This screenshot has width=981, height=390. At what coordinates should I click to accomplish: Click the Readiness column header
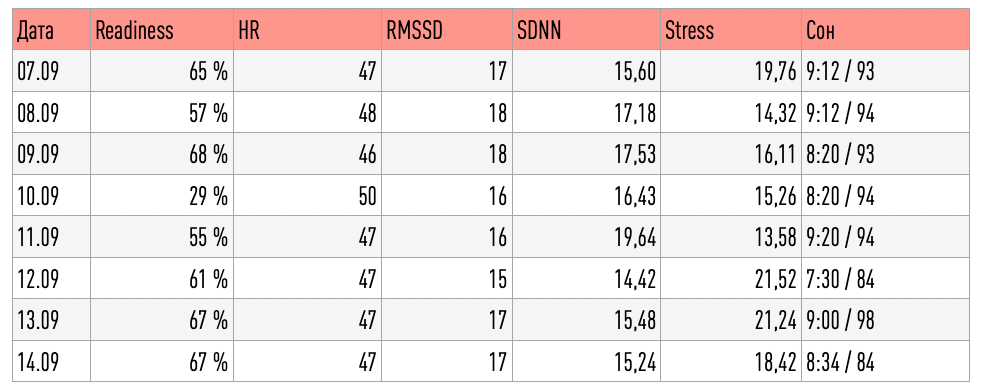click(x=162, y=29)
